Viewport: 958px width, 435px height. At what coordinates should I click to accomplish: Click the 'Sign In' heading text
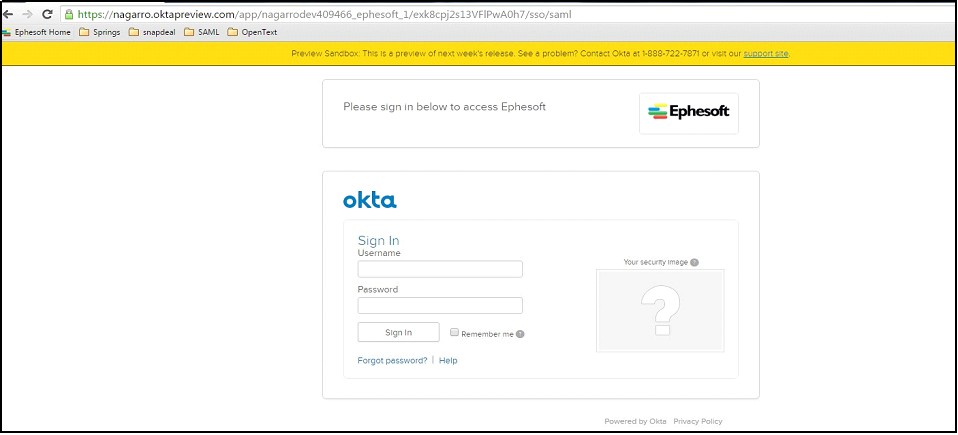pos(378,241)
